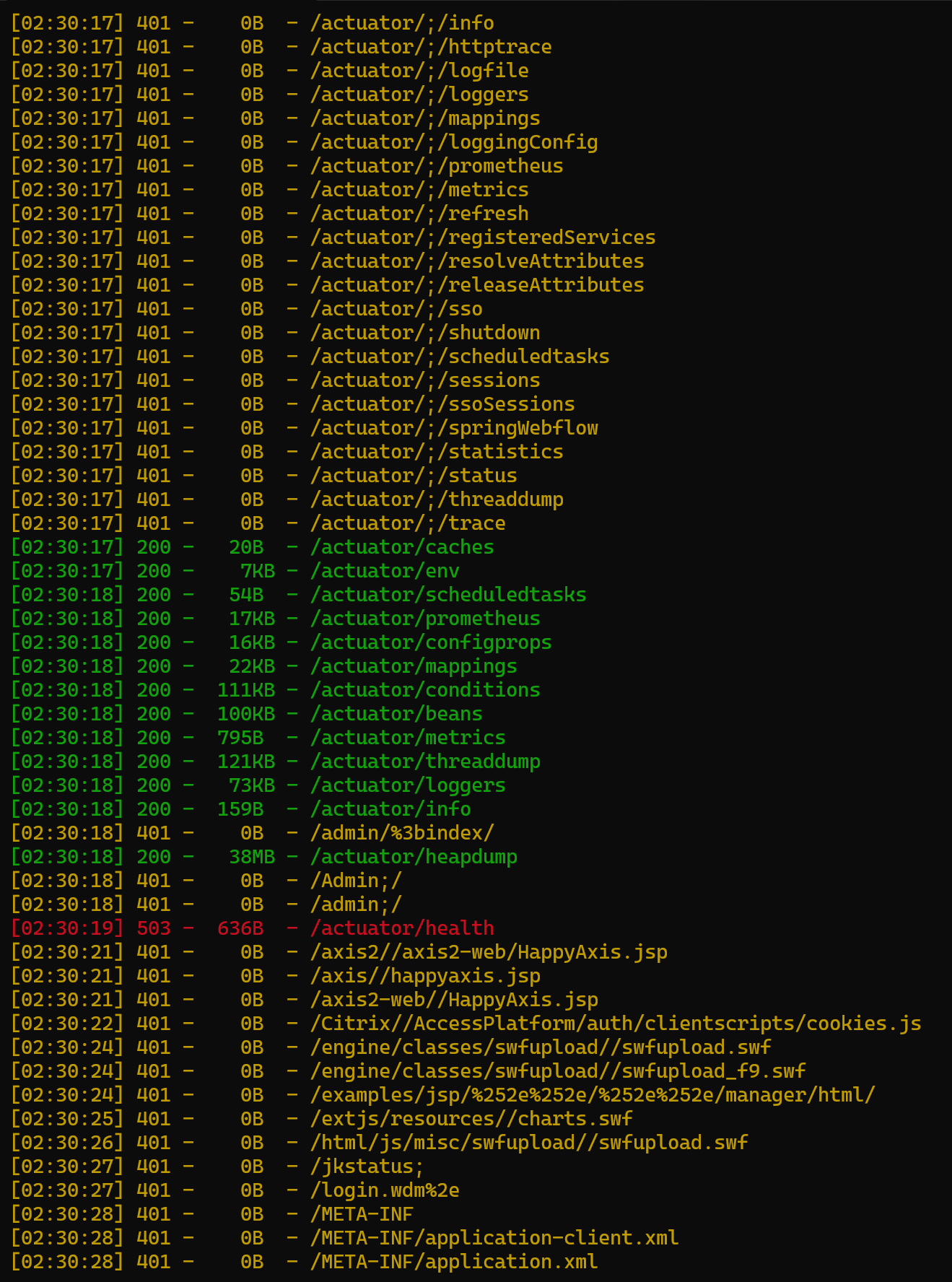Click the /extjs/resources//charts.swf path
This screenshot has height=1282, width=952.
(x=471, y=1119)
